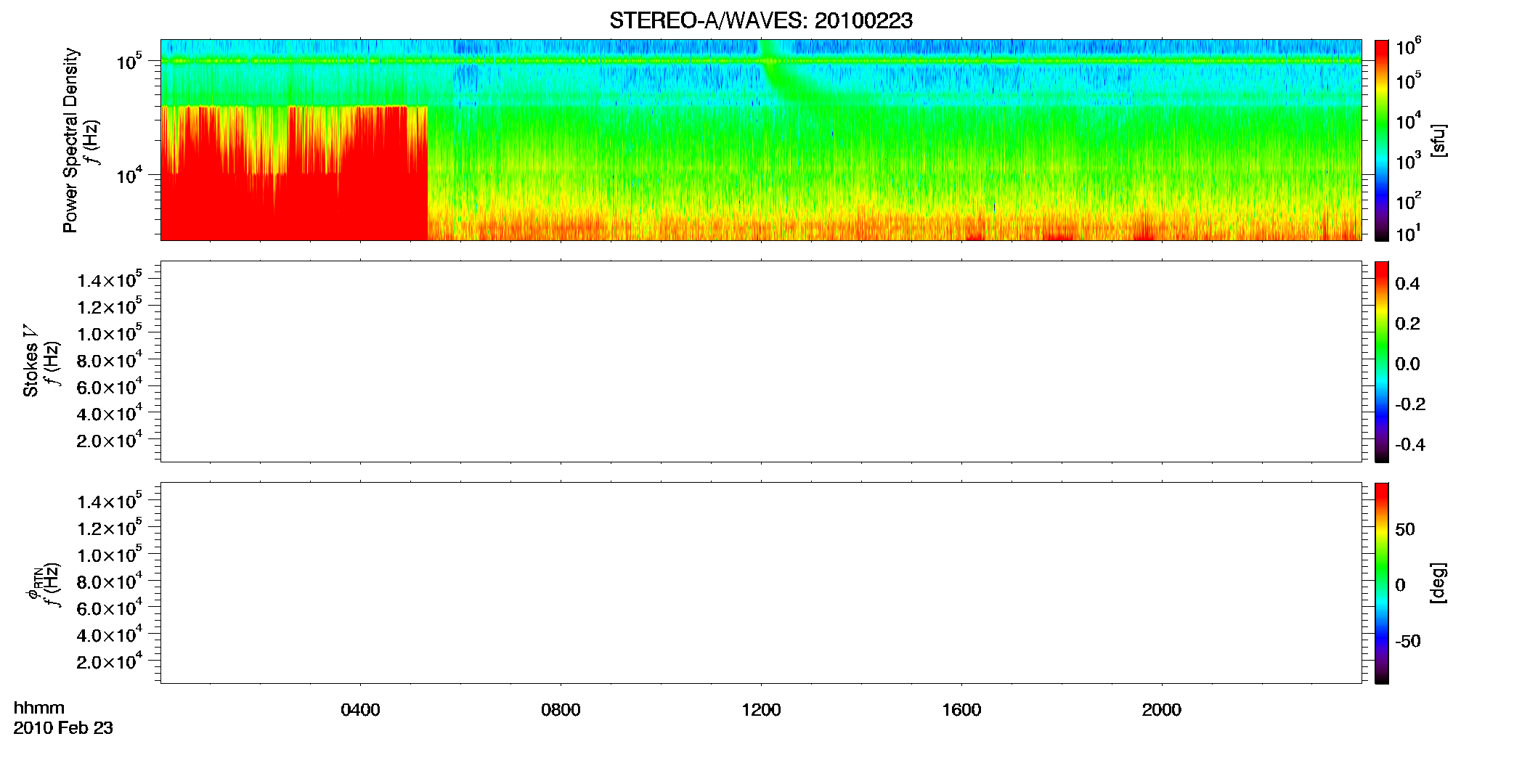Image resolution: width=1522 pixels, height=784 pixels.
Task: Click the power spectral density spectrogram
Action: point(760,139)
